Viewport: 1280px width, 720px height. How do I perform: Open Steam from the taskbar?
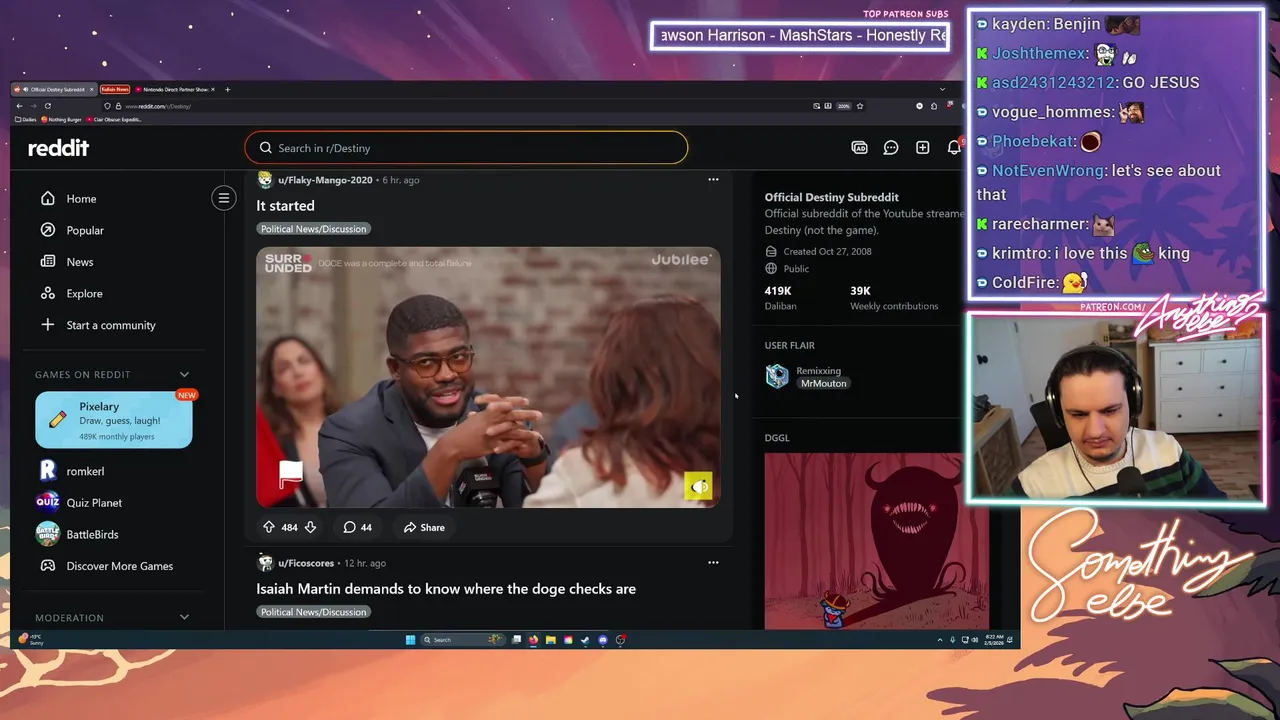pos(585,640)
